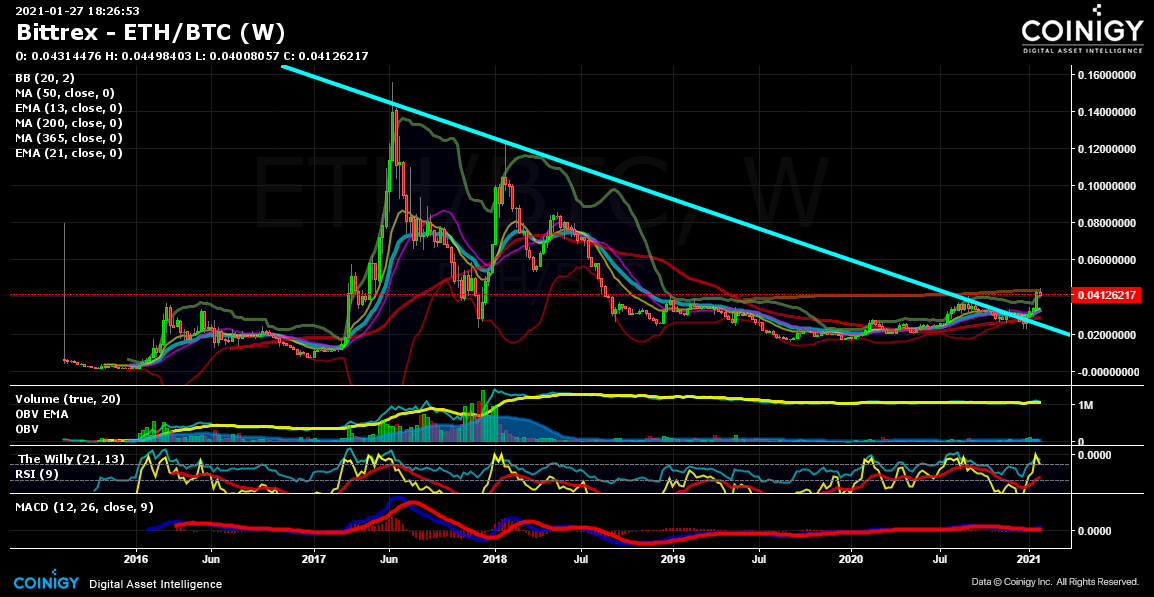Click the 0.14000000 price axis label
The height and width of the screenshot is (597, 1154).
pyautogui.click(x=1108, y=112)
